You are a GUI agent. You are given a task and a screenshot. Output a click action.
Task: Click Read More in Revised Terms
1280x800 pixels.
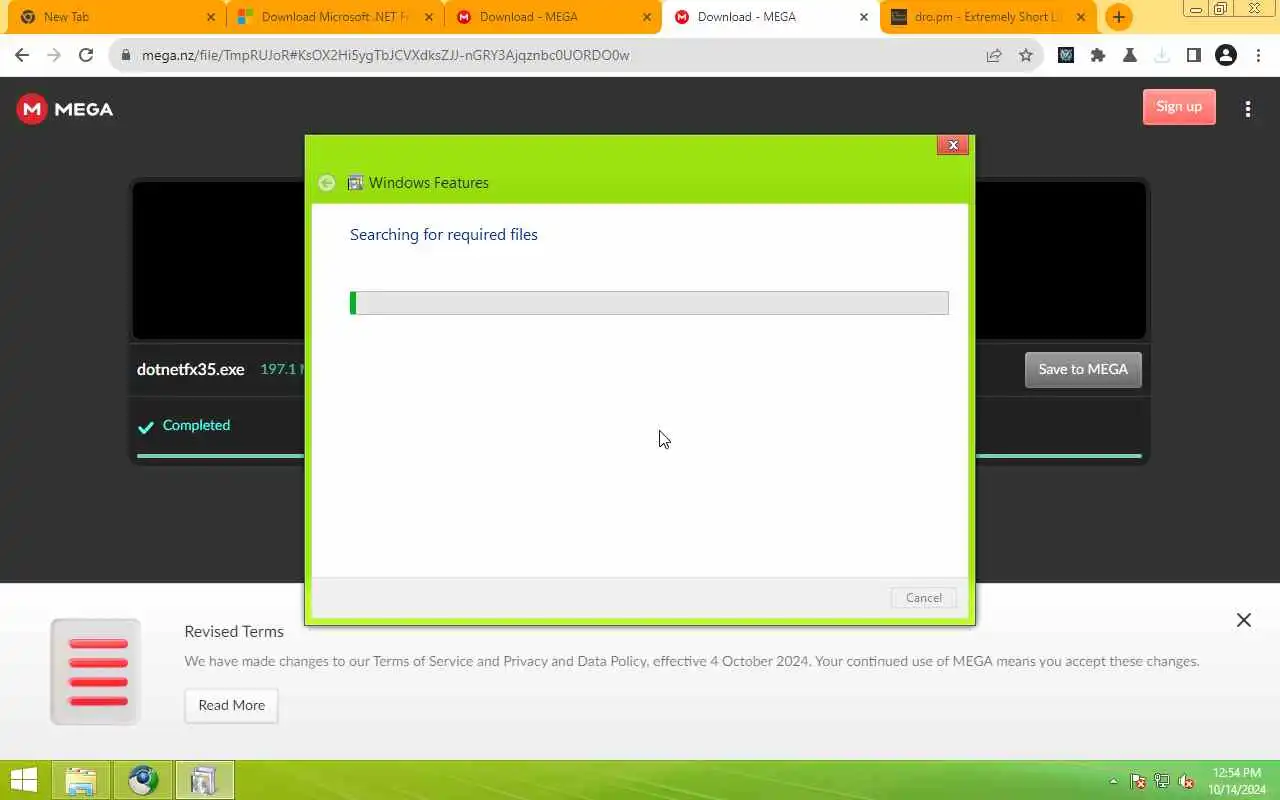pos(231,705)
